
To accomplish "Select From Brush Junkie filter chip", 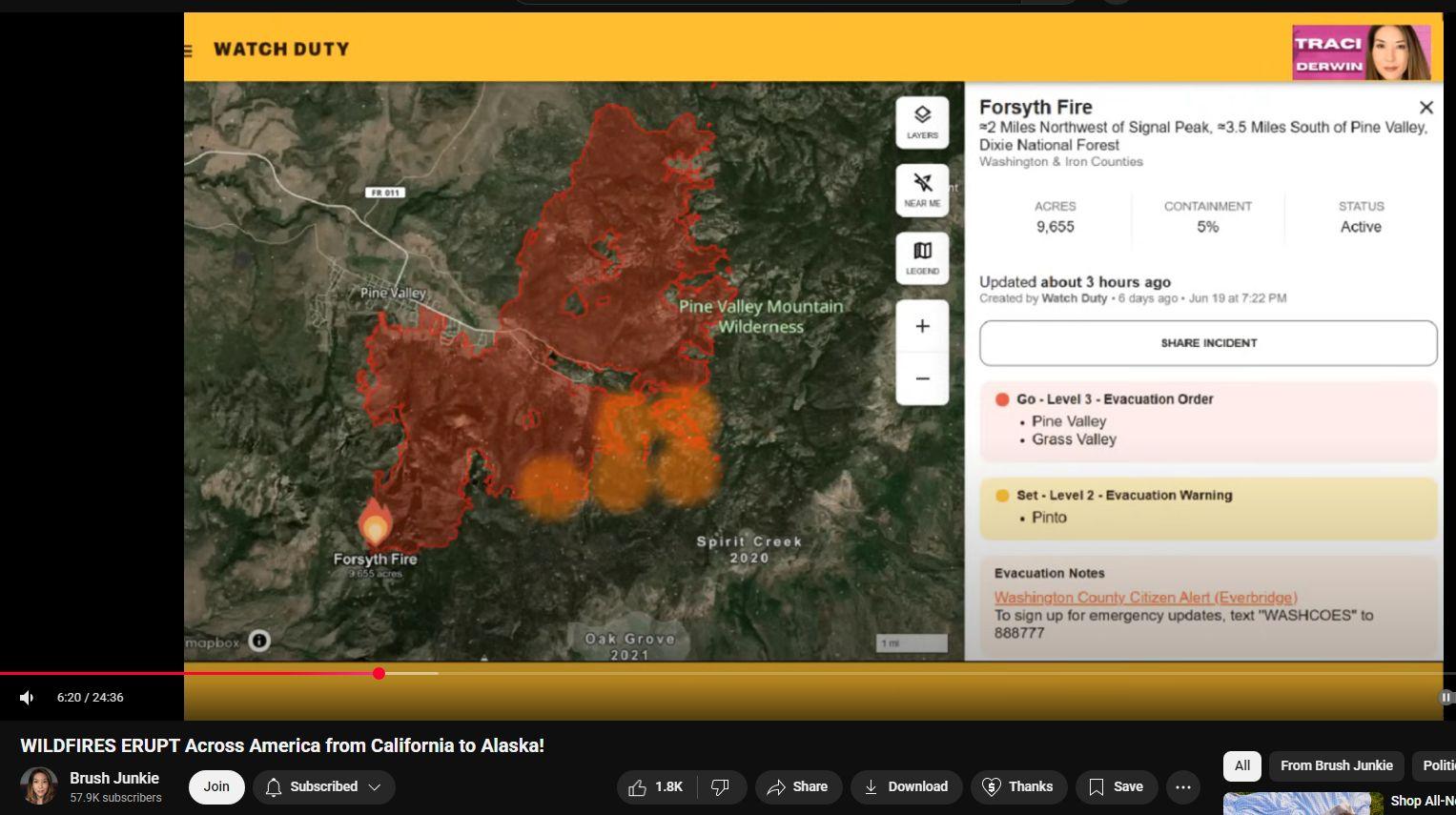I will pyautogui.click(x=1336, y=766).
